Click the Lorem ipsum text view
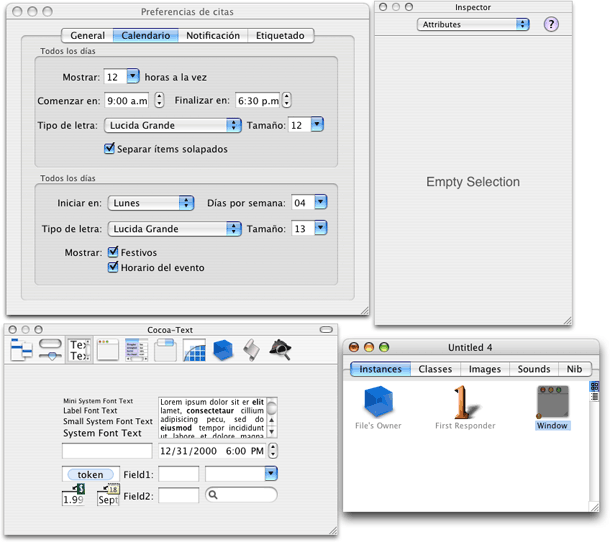This screenshot has height=542, width=610. click(x=212, y=417)
